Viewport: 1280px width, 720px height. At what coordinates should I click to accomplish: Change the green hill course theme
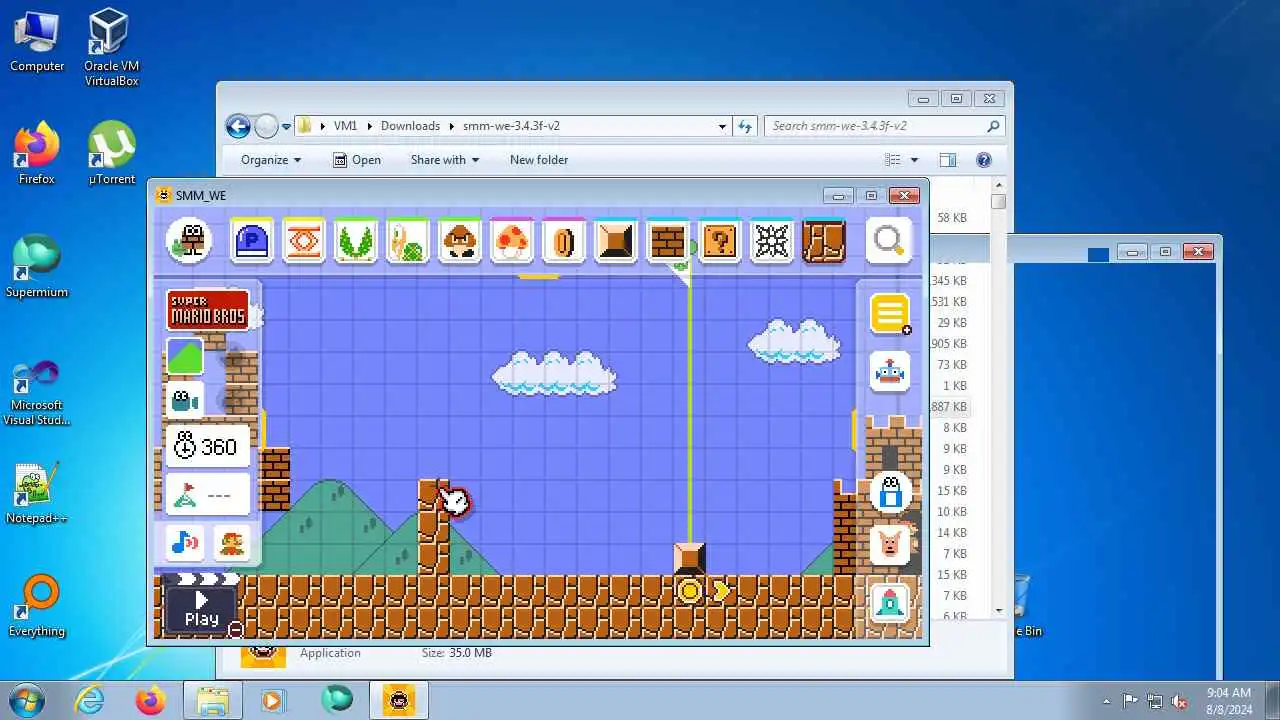click(185, 357)
